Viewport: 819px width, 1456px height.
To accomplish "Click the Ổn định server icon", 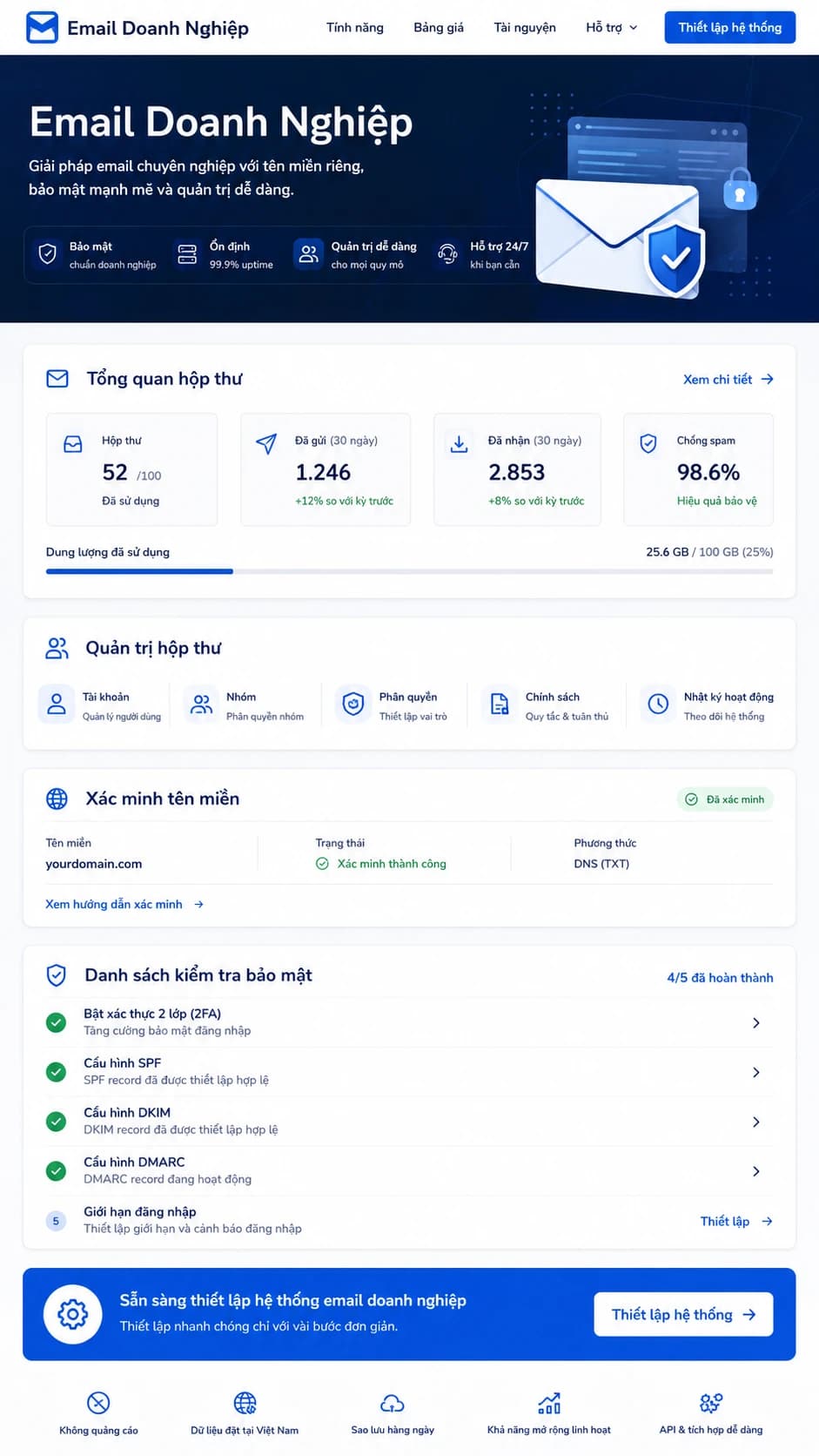I will [x=187, y=253].
